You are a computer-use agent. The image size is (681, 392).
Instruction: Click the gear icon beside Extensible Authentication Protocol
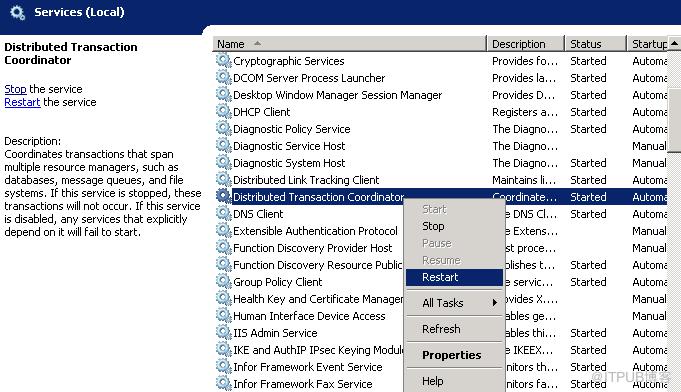(x=223, y=230)
